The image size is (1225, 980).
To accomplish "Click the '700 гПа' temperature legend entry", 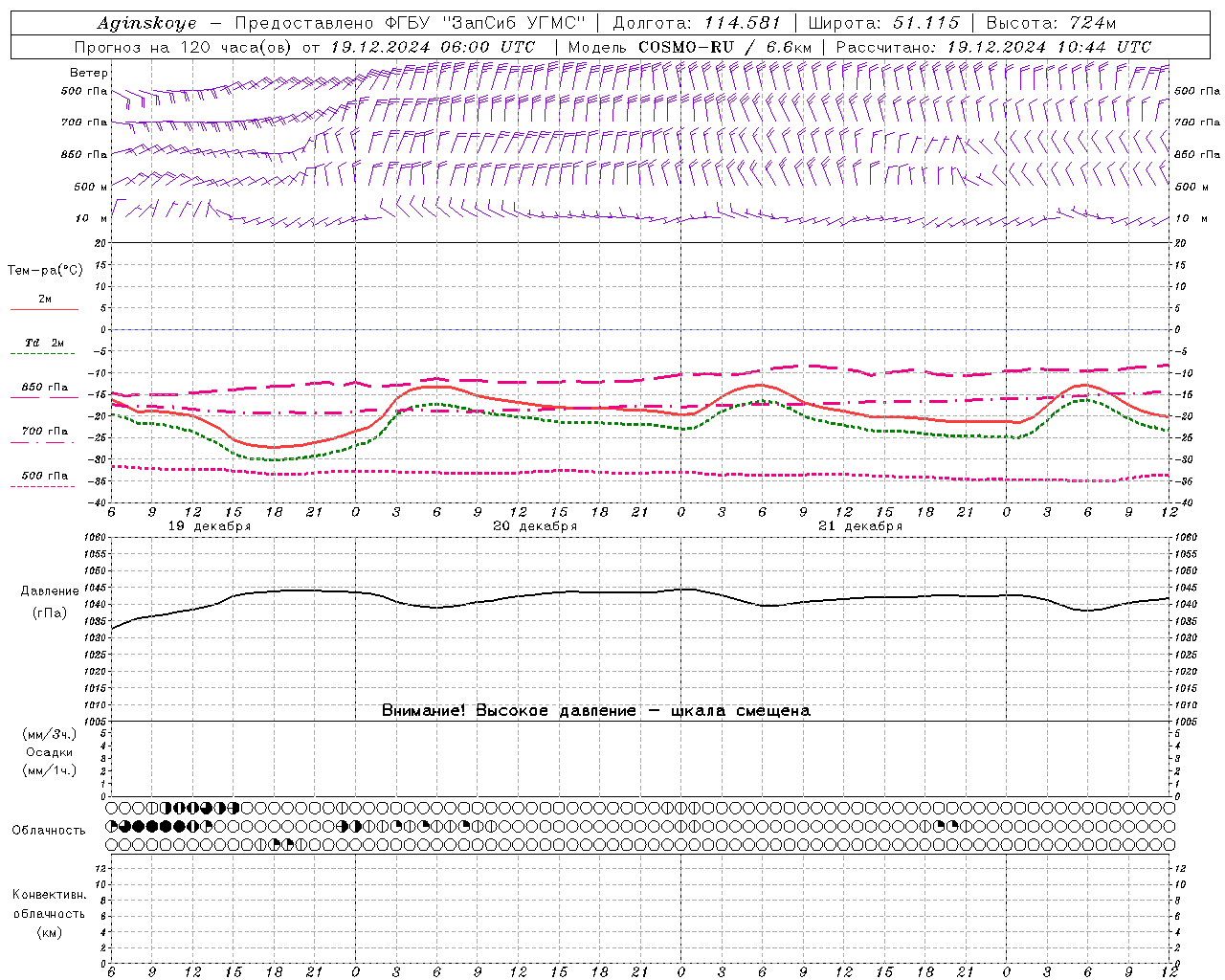I will pyautogui.click(x=45, y=431).
